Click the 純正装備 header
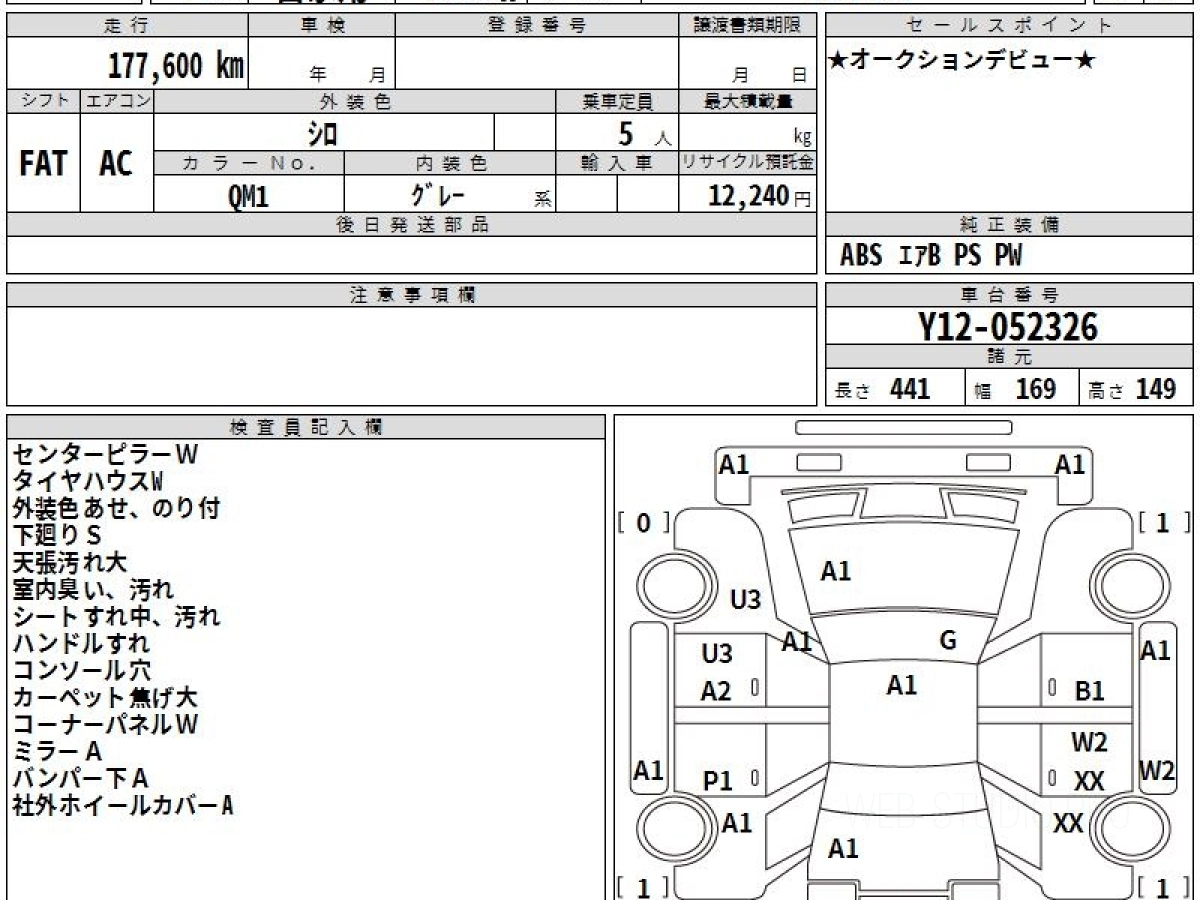Screen dimensions: 1200x900 pyautogui.click(x=1009, y=225)
